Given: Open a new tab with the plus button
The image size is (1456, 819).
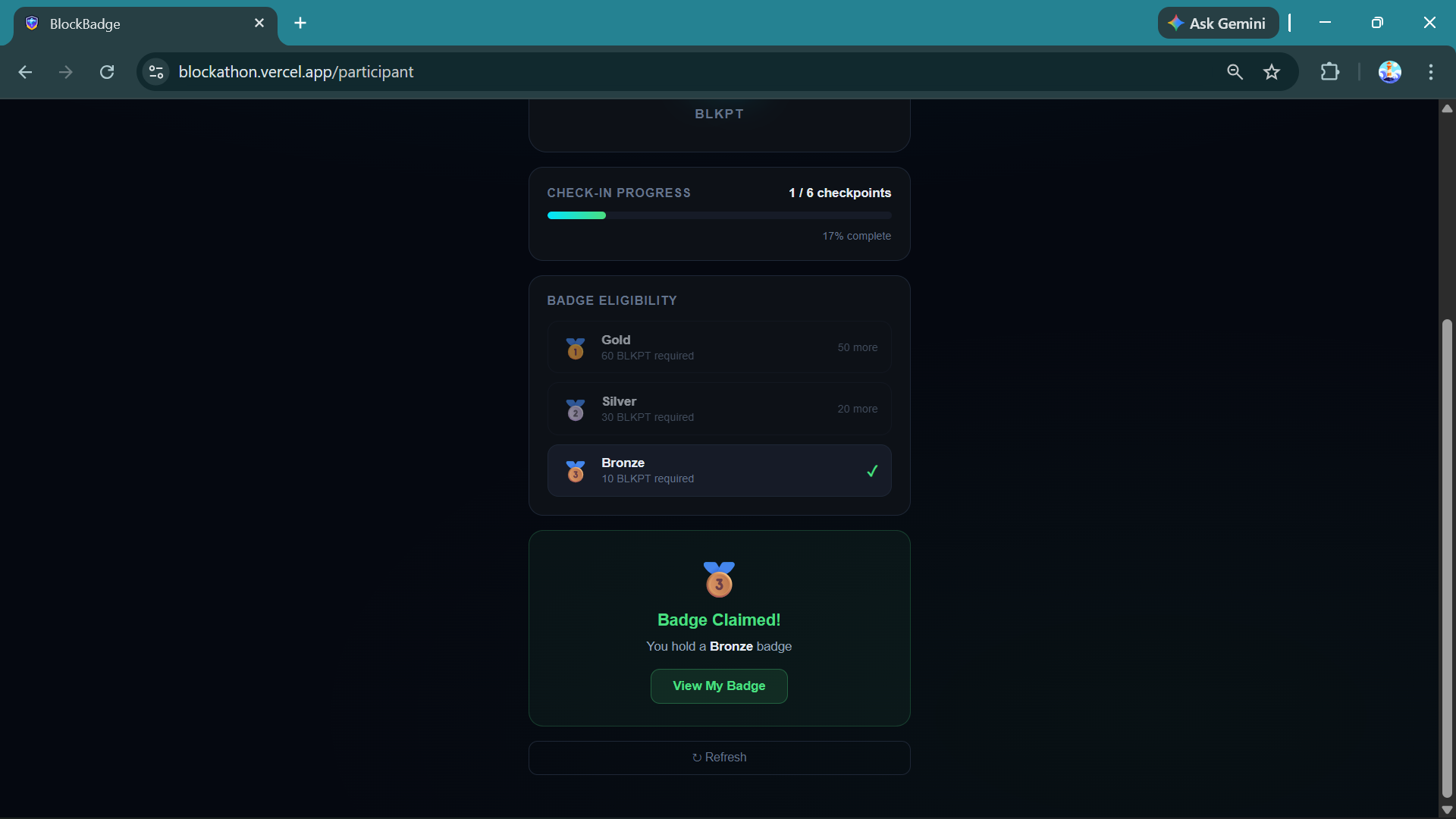Looking at the screenshot, I should coord(300,23).
